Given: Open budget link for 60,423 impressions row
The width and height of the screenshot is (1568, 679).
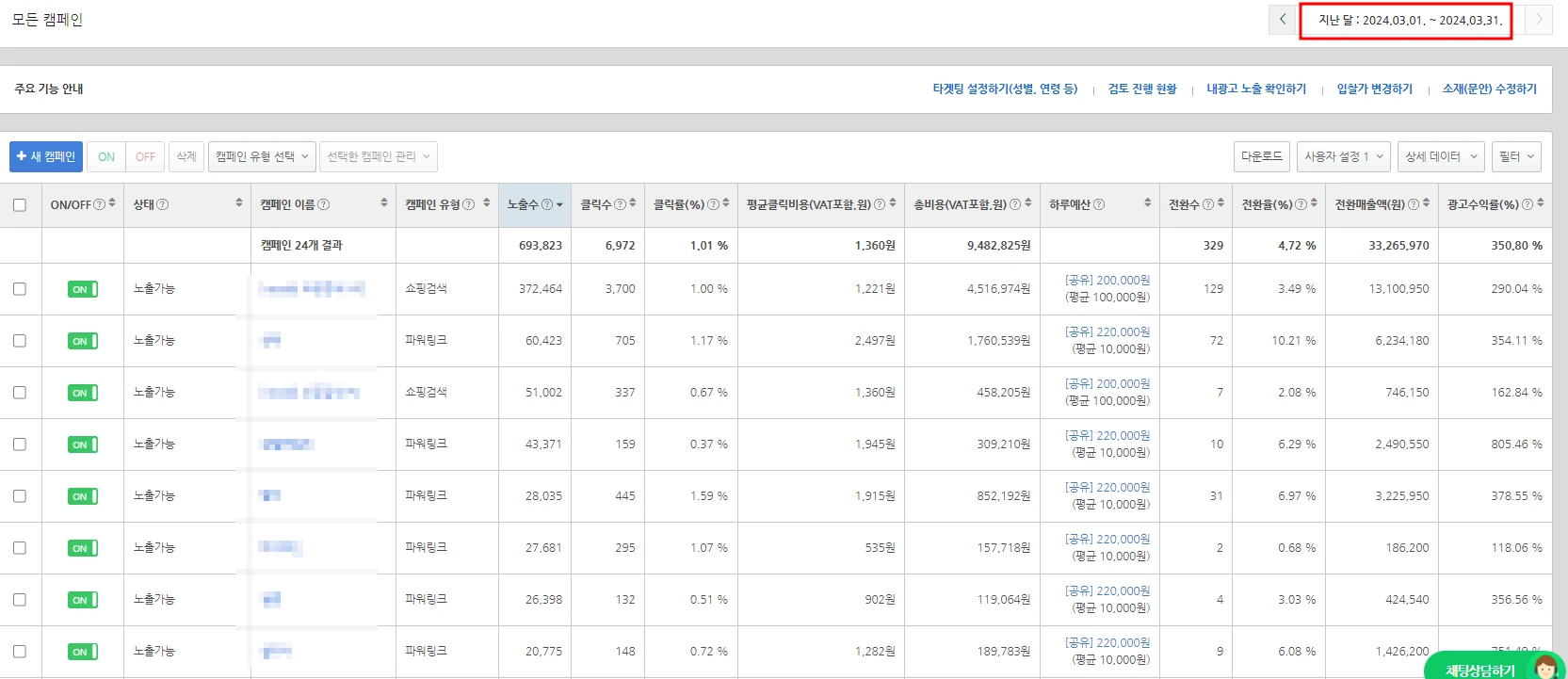Looking at the screenshot, I should 1107,332.
